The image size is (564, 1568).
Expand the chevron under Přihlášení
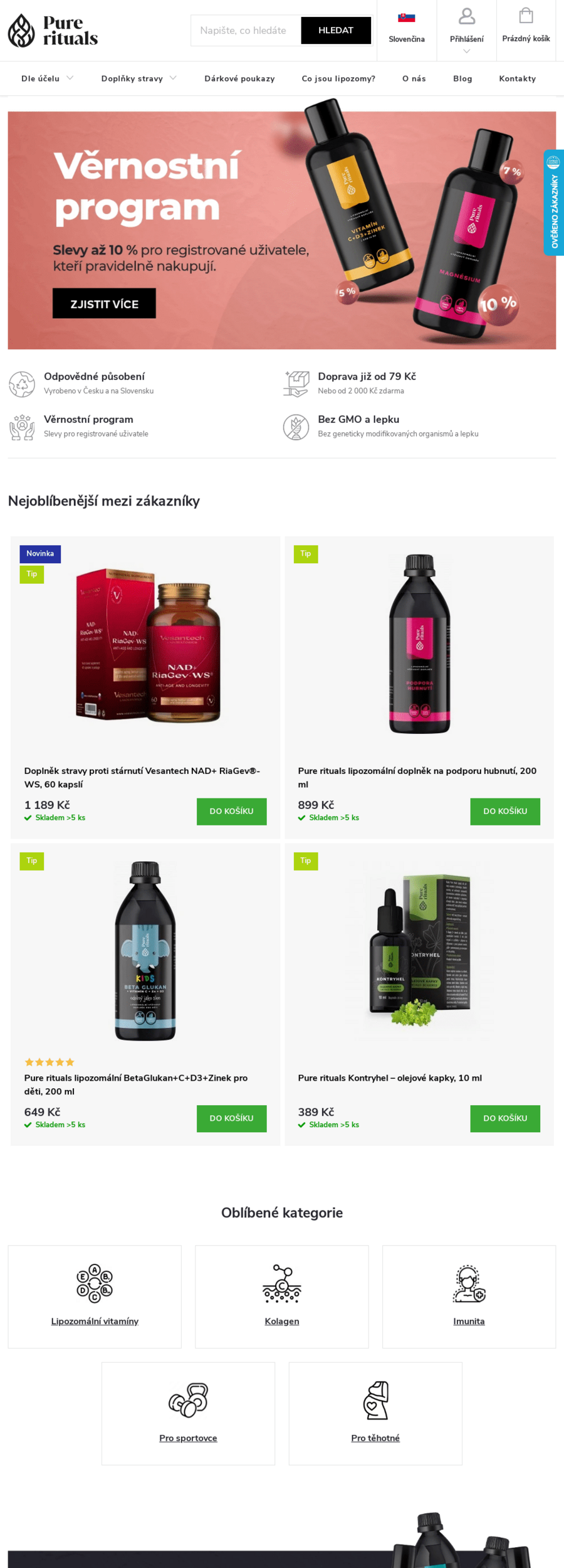pyautogui.click(x=467, y=51)
